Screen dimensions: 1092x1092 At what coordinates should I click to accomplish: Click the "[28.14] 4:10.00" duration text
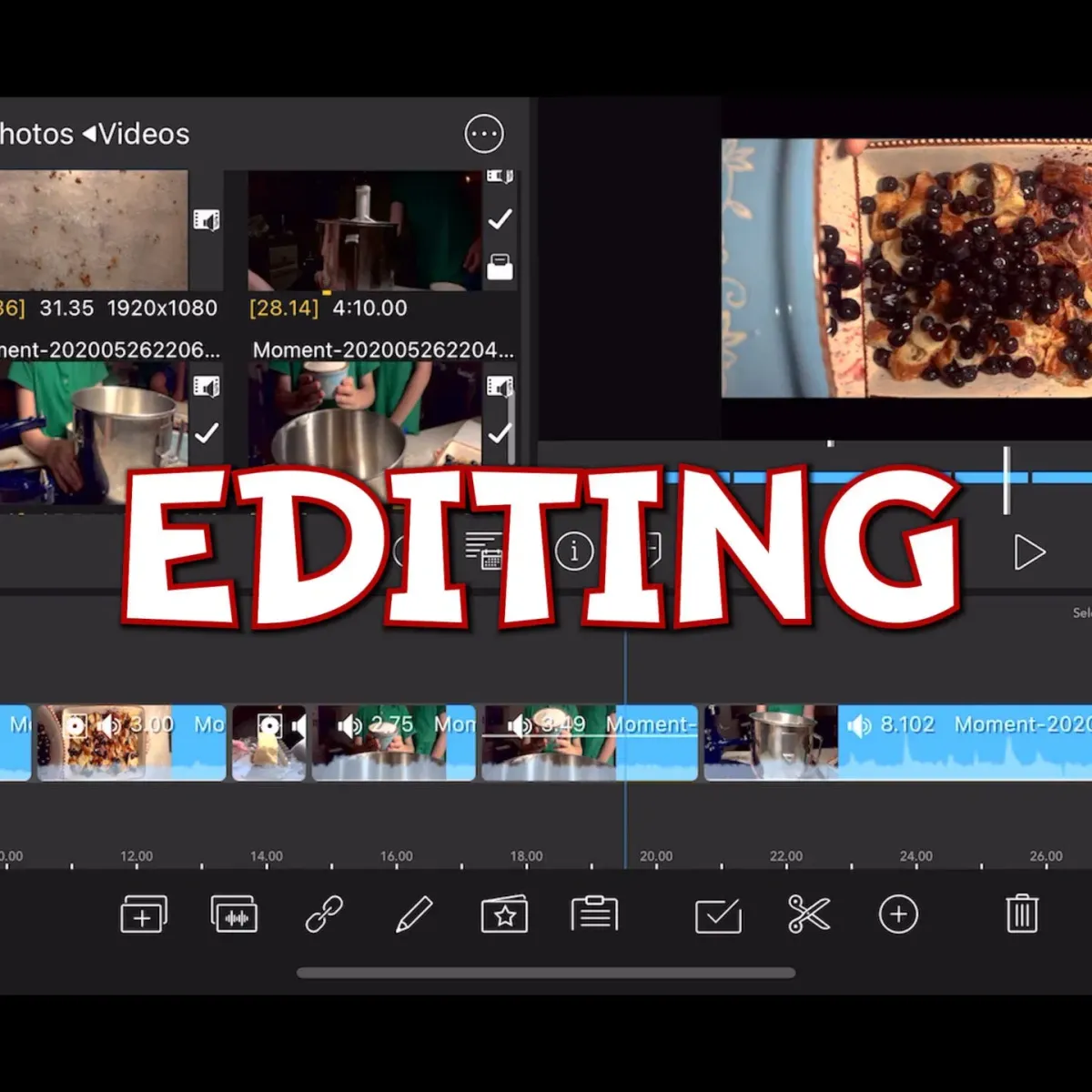pyautogui.click(x=329, y=308)
